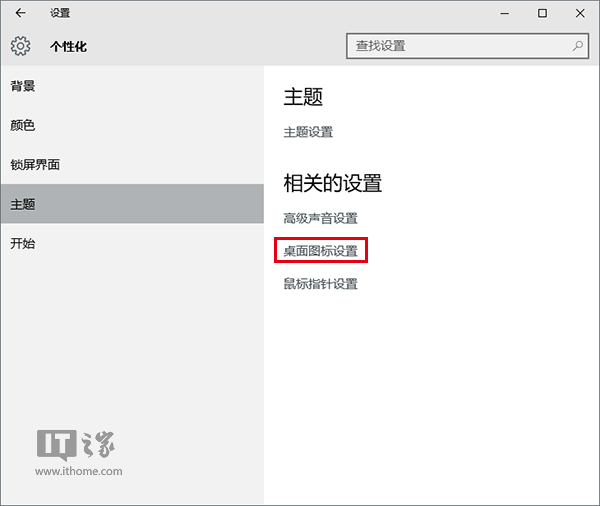Screen dimensions: 600x506
Task: Minimize the 设置 window
Action: [x=505, y=13]
